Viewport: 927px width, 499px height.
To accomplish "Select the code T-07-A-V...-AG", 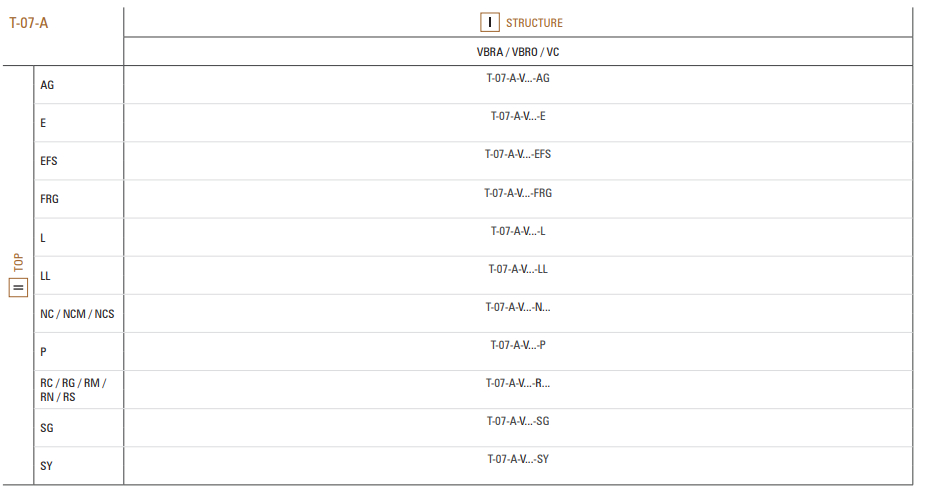I will point(518,78).
